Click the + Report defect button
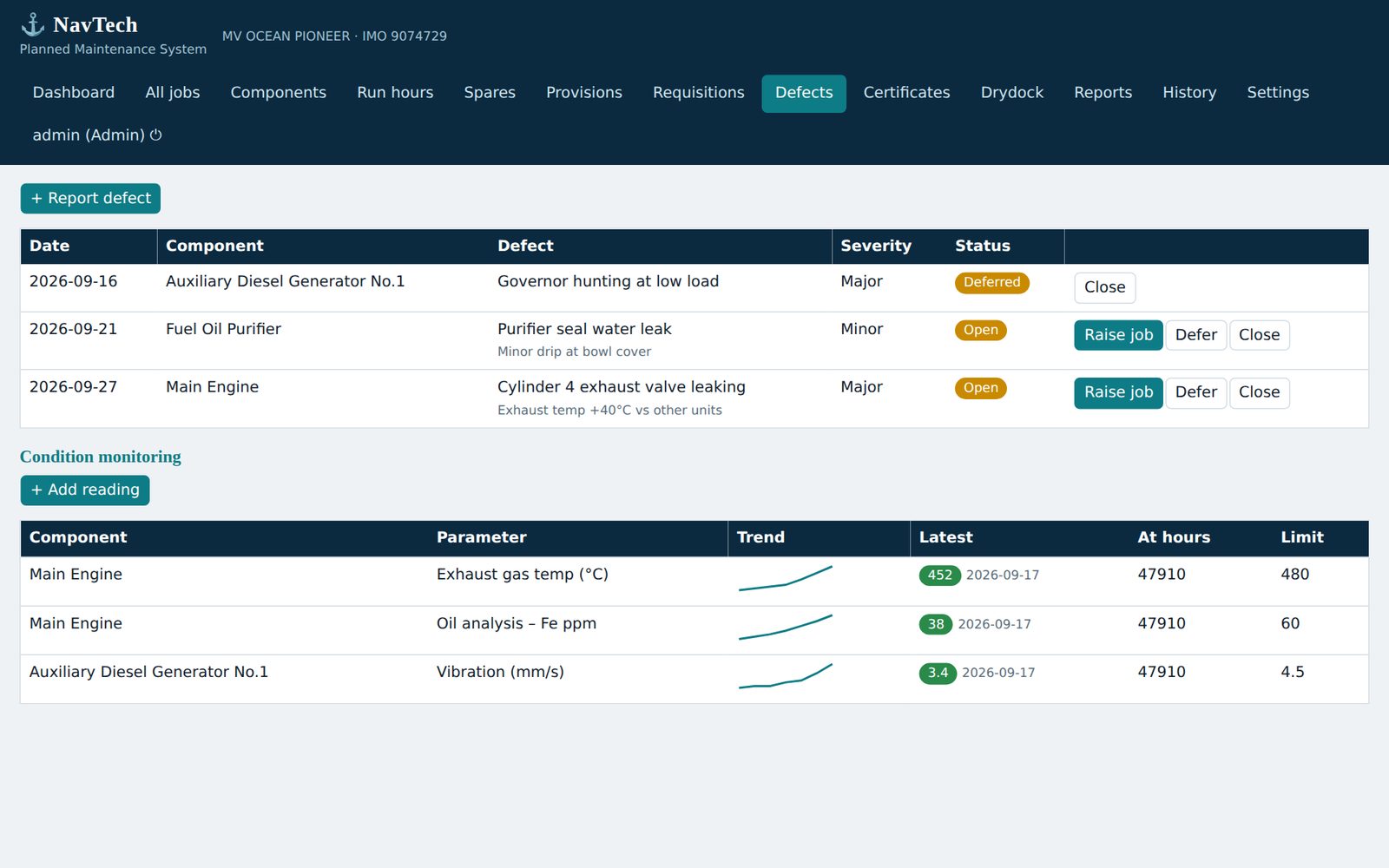 [90, 198]
